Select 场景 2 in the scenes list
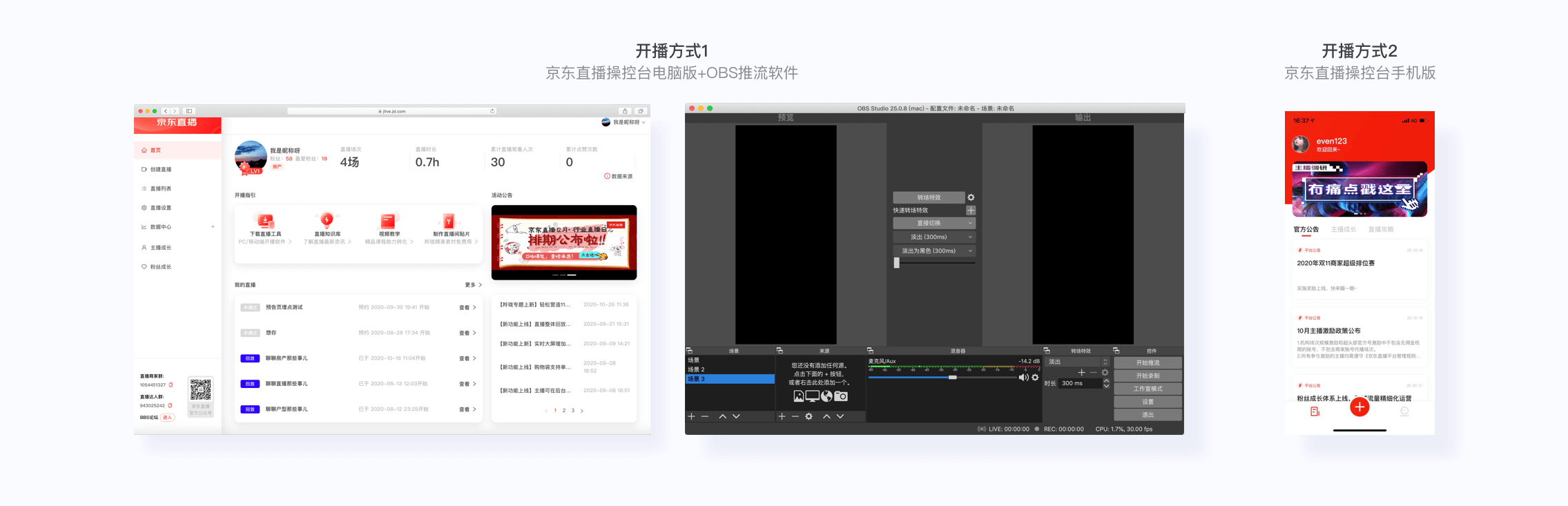This screenshot has height=506, width=1568. pyautogui.click(x=730, y=369)
